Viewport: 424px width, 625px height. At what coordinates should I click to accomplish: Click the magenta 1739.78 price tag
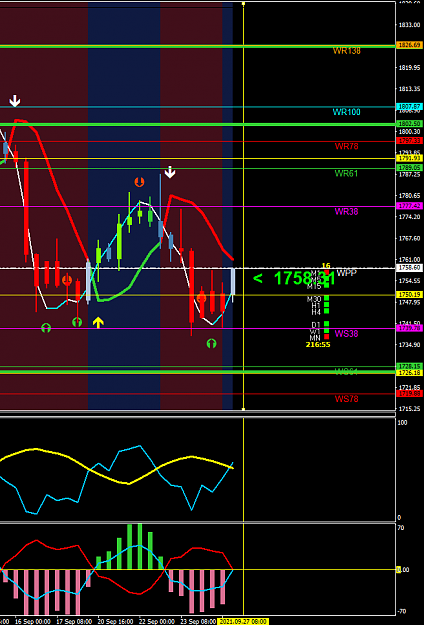tap(408, 328)
